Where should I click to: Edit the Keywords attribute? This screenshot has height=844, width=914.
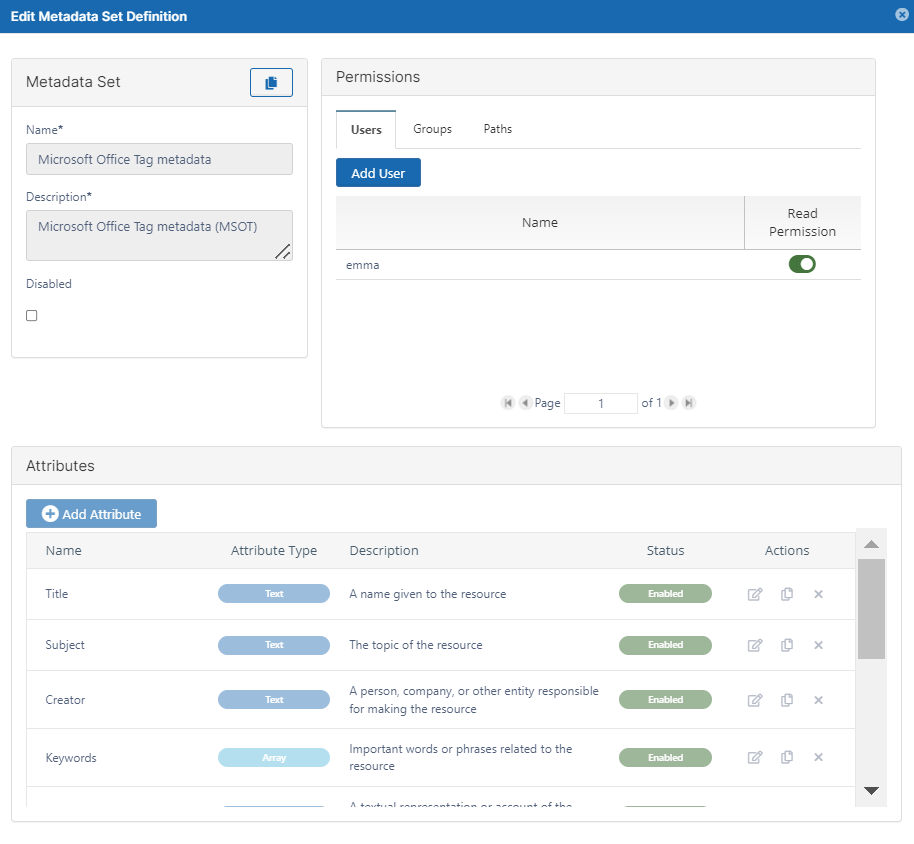[x=755, y=758]
